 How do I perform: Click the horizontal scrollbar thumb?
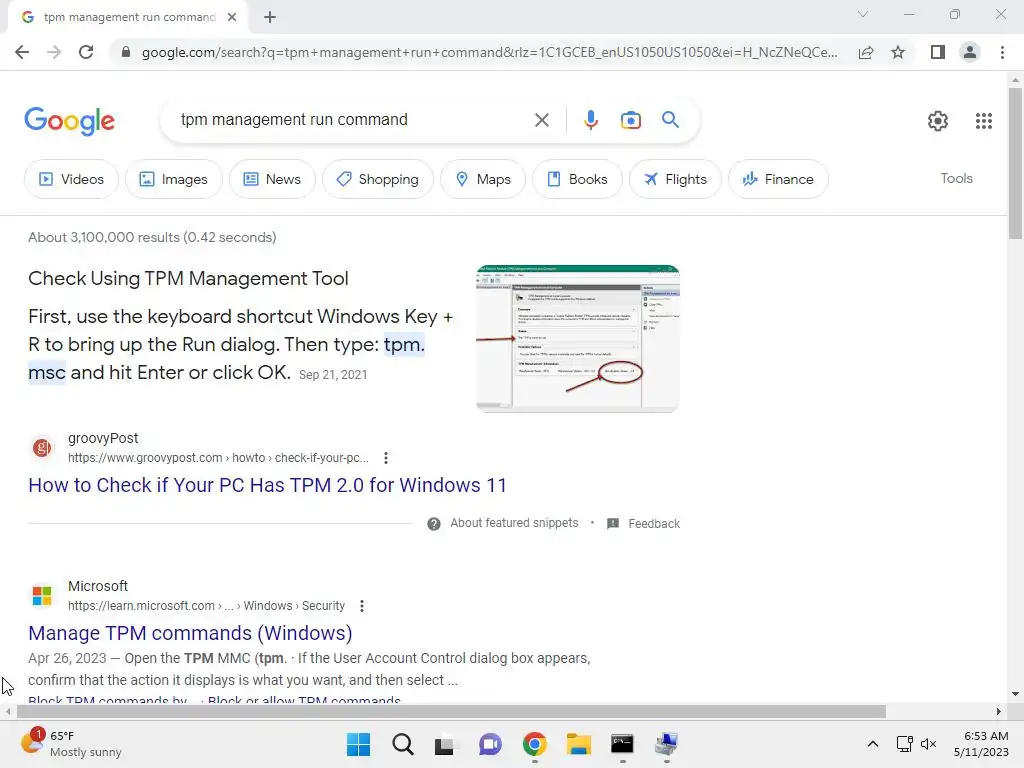(x=451, y=711)
